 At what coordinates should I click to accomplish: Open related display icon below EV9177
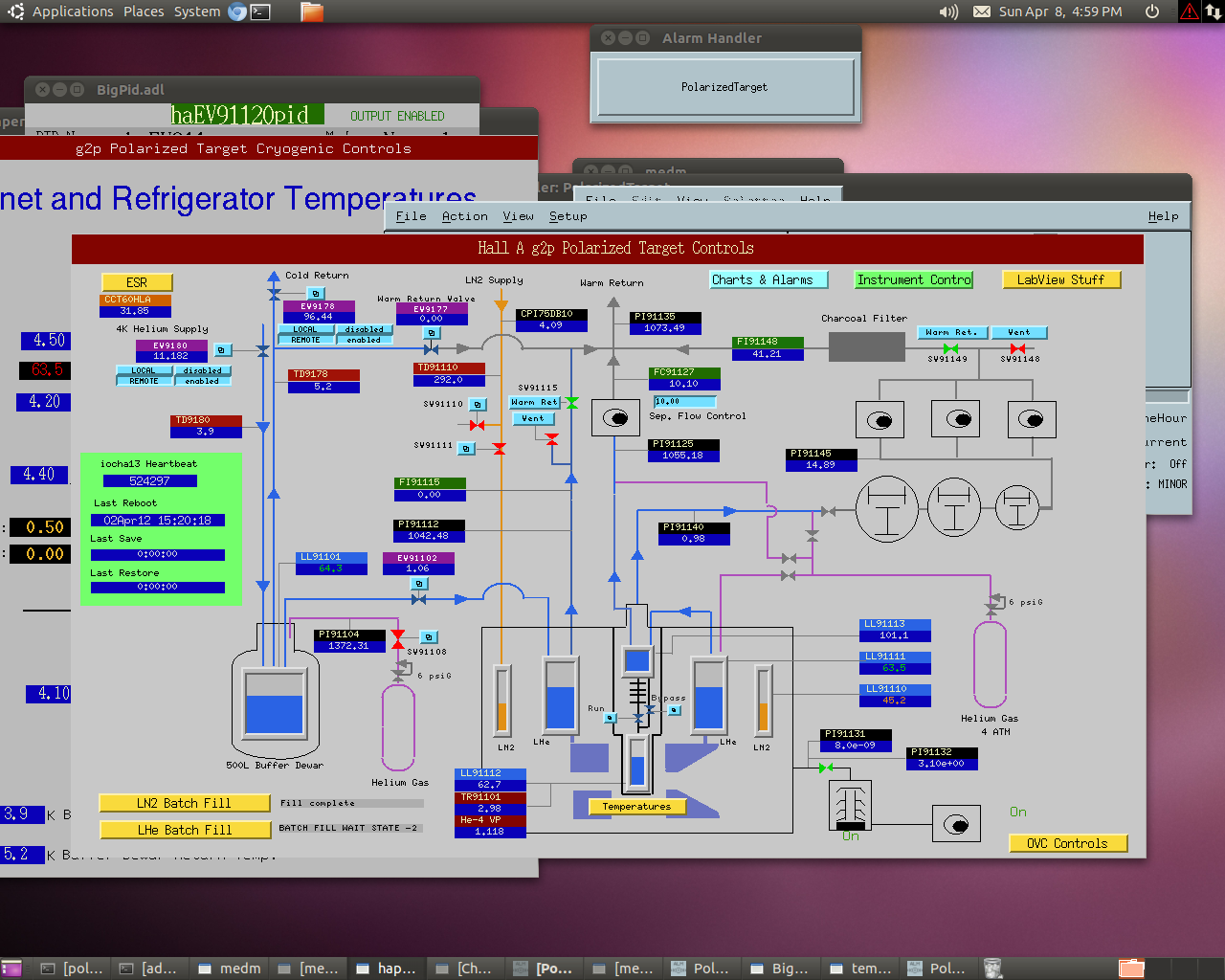[x=432, y=333]
